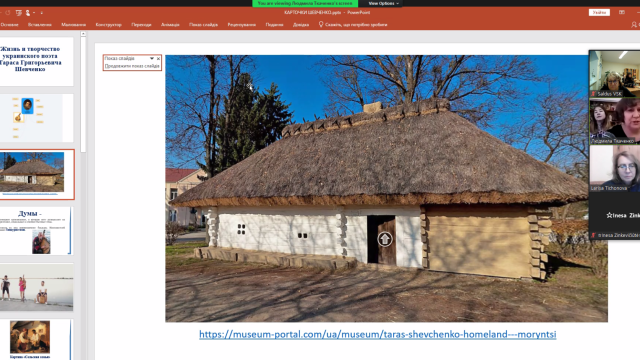Click the Share person icon
The width and height of the screenshot is (640, 360).
[634, 24]
